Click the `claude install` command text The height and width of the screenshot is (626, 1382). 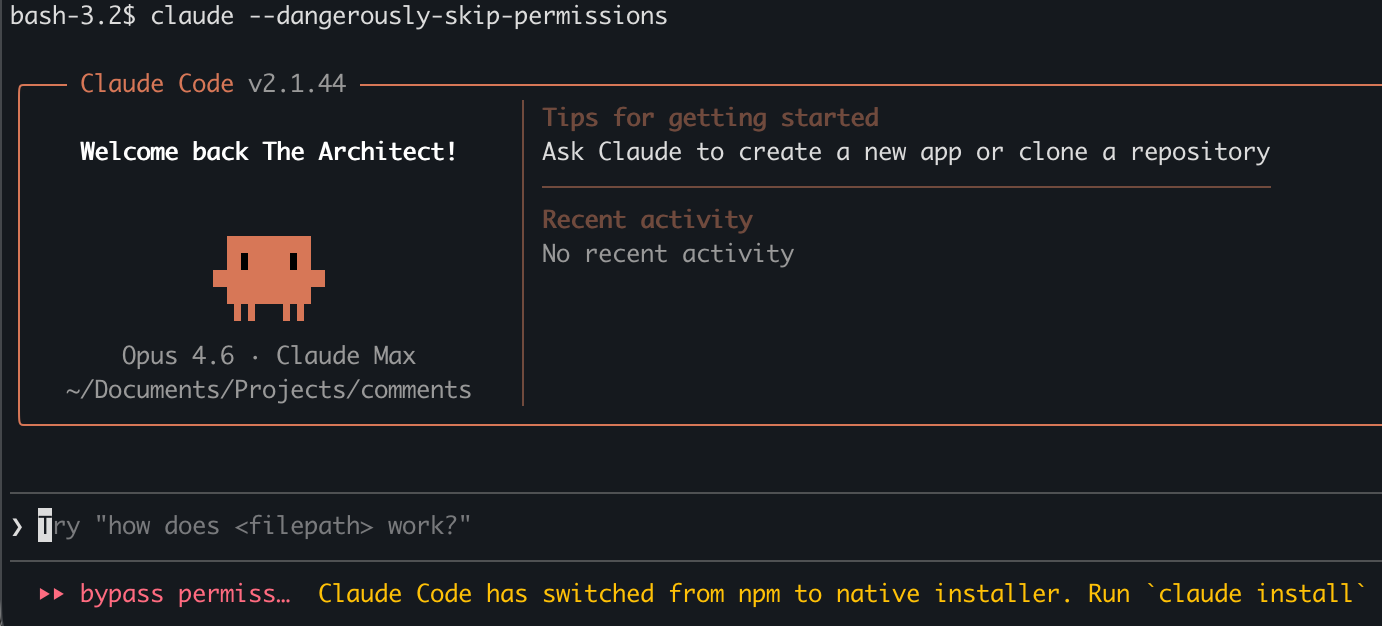tap(1261, 594)
